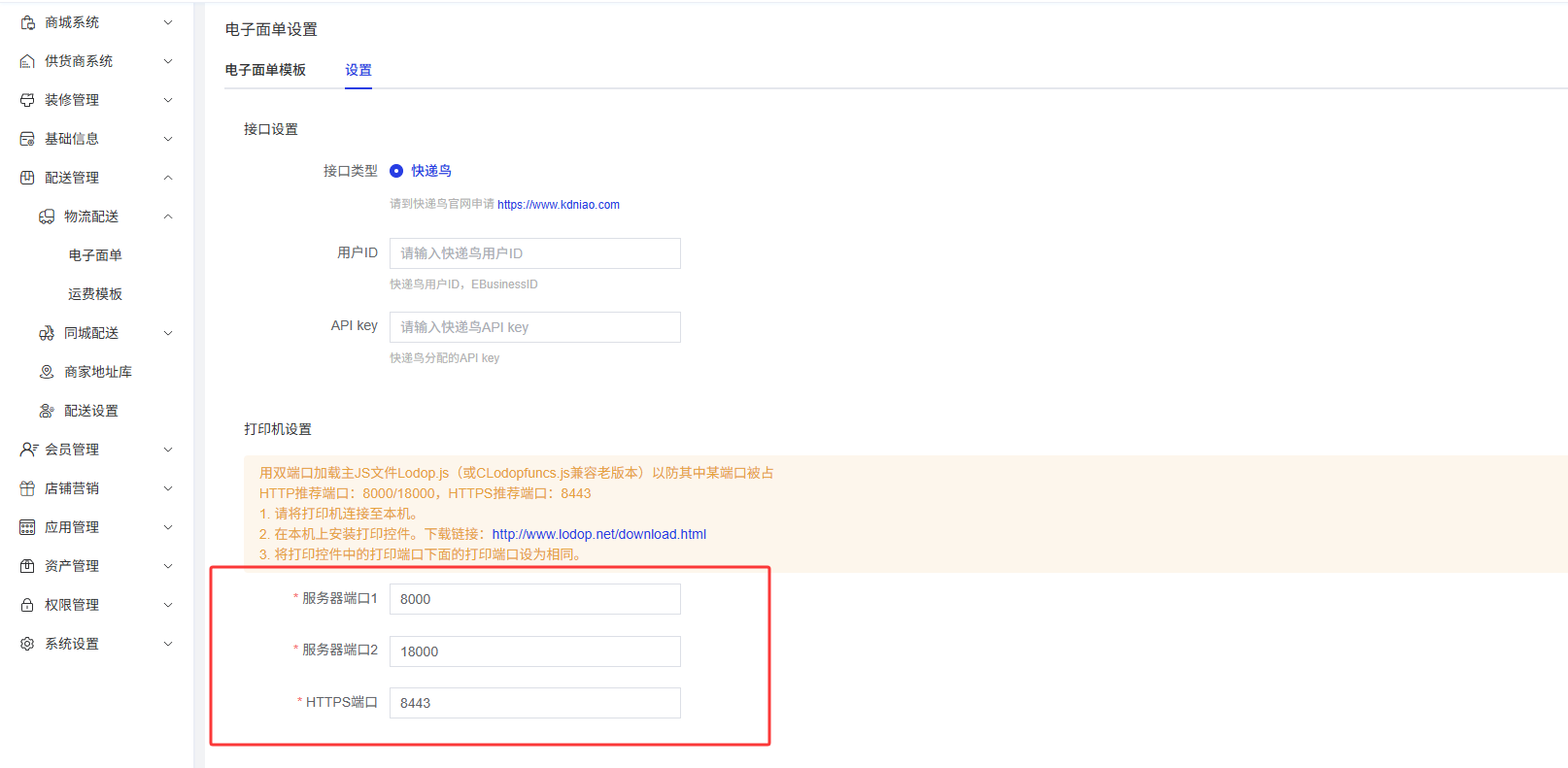Click the 服务器端口2 field containing 18000
Viewport: 1568px width, 768px height.
tap(535, 651)
